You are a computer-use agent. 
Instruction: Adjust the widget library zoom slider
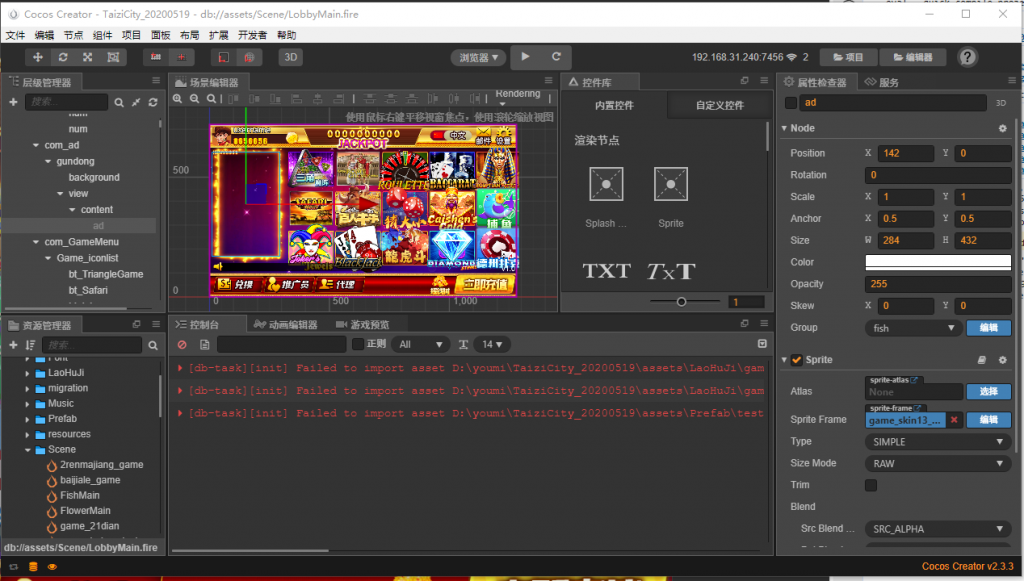[x=681, y=302]
